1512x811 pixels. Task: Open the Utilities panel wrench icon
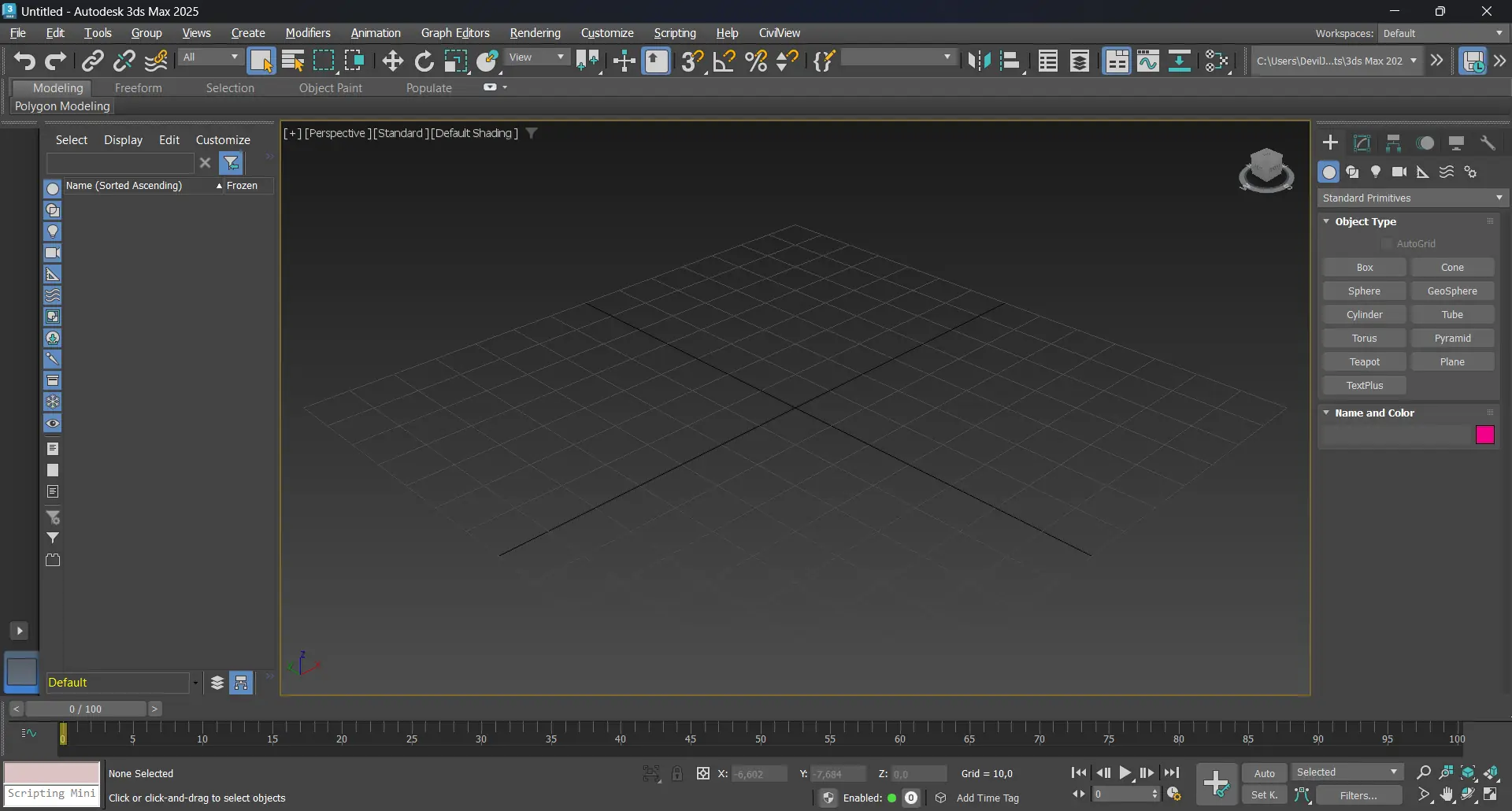1488,143
